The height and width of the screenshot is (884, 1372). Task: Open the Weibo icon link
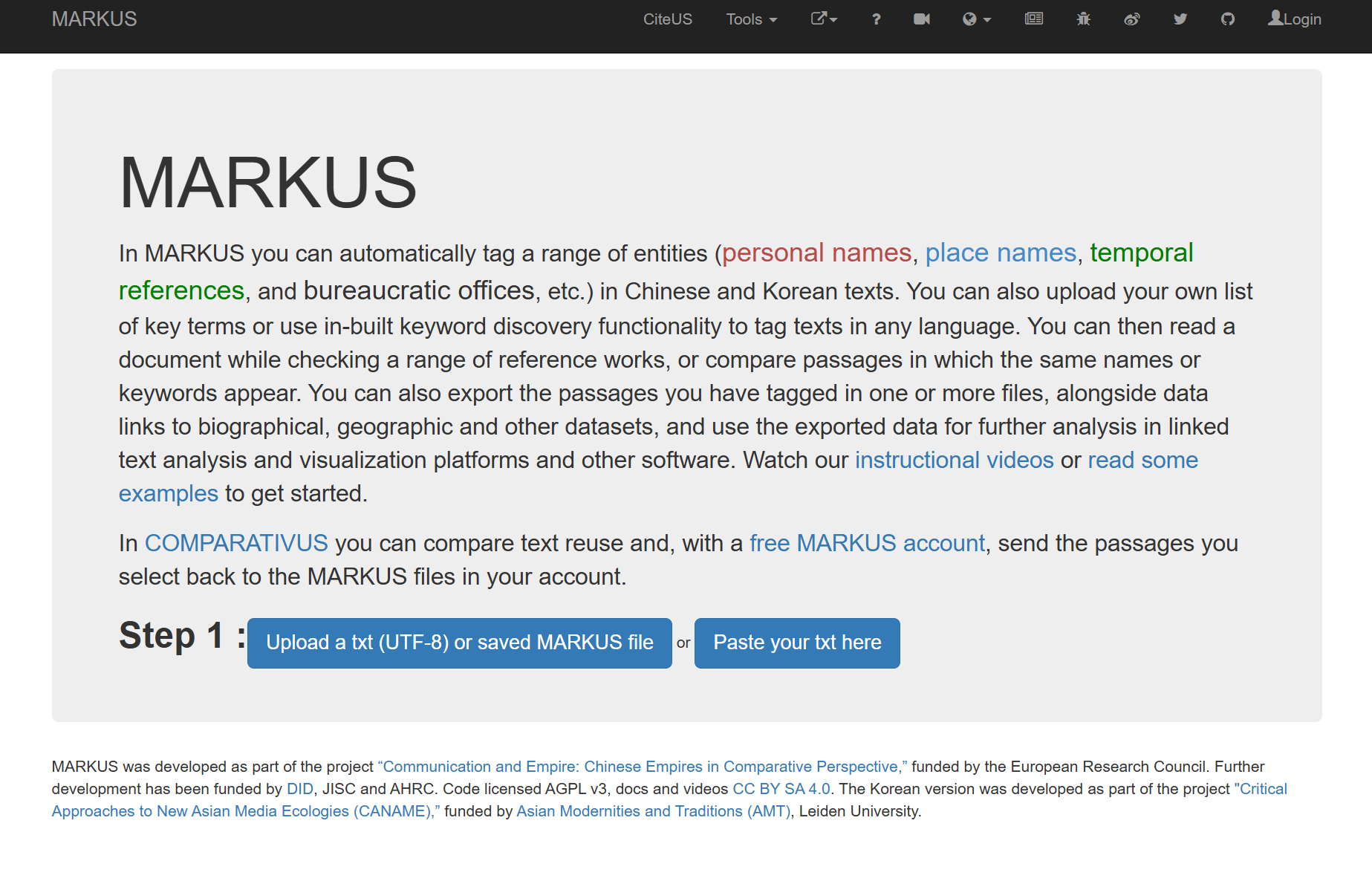(1132, 19)
